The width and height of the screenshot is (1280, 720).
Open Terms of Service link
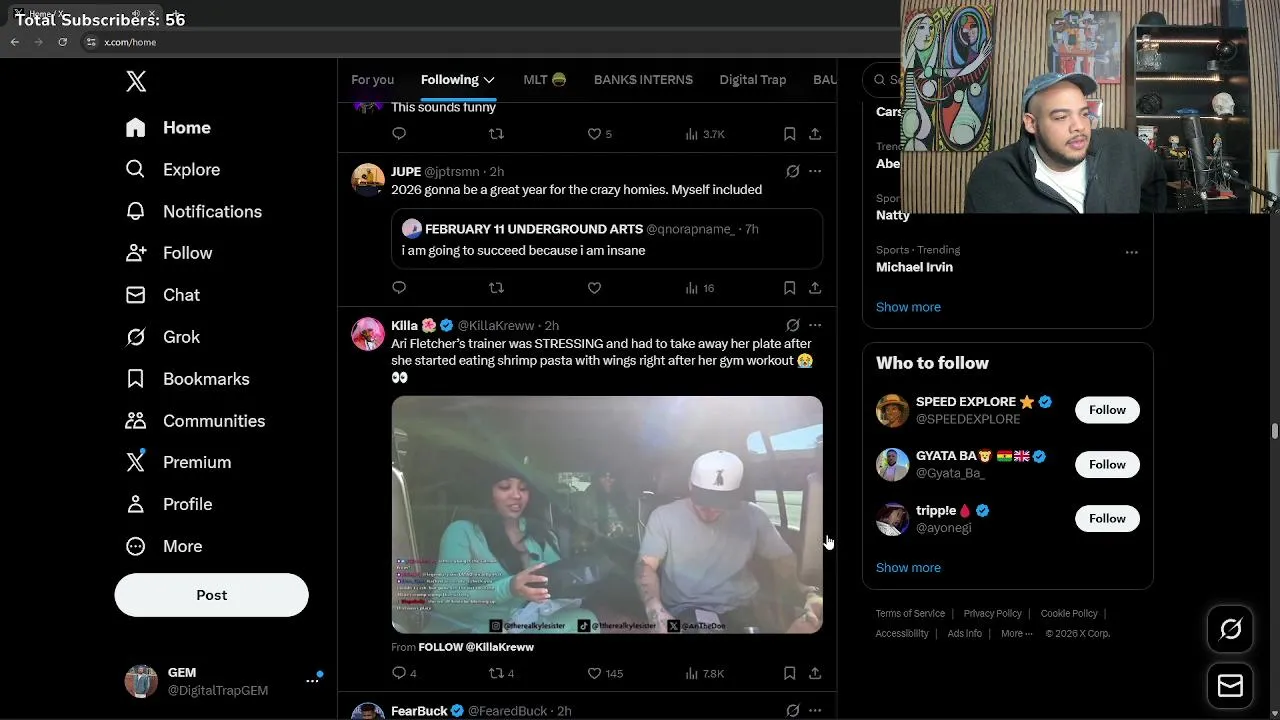coord(910,614)
